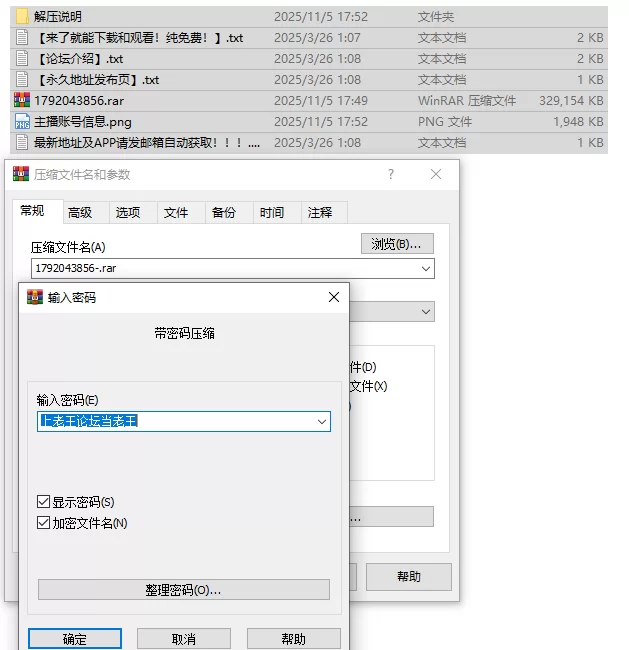The width and height of the screenshot is (629, 650).
Task: Open the archive name dropdown list
Action: click(x=426, y=269)
